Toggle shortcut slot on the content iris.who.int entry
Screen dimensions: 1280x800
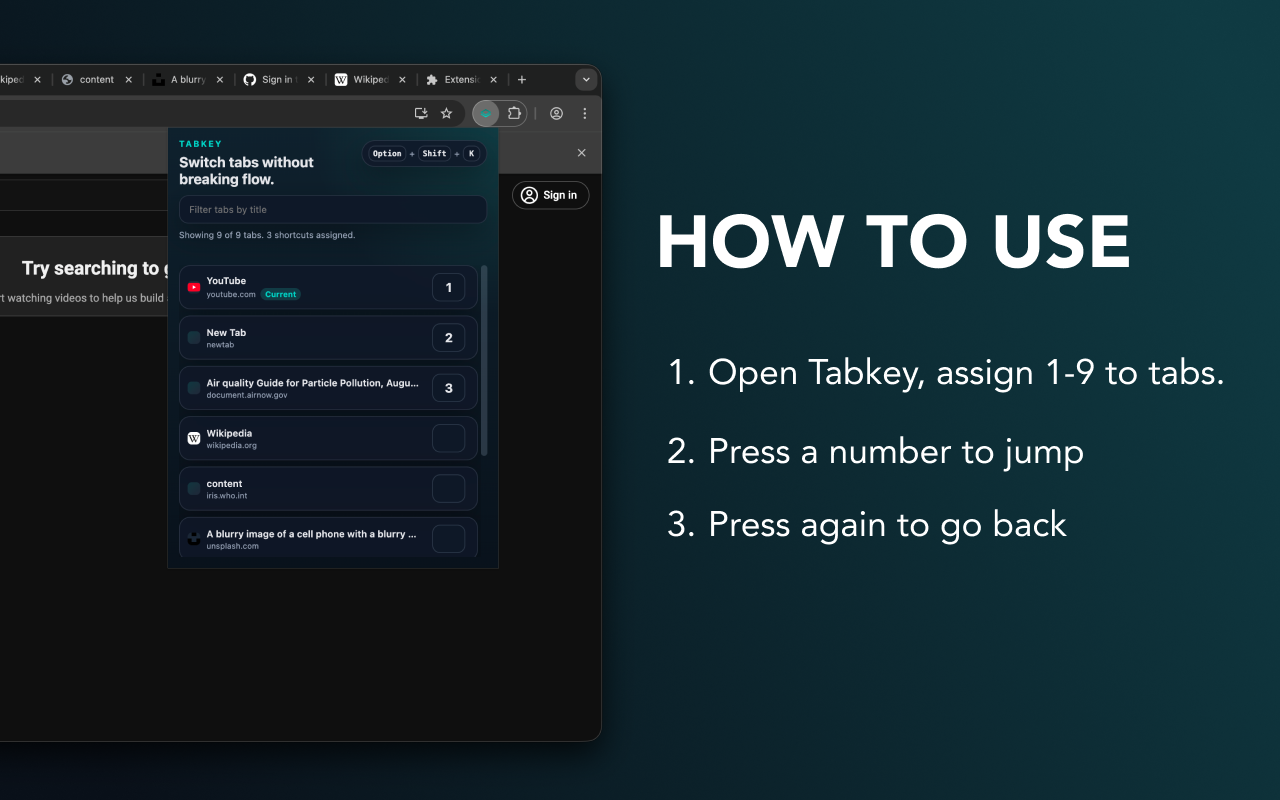pyautogui.click(x=448, y=488)
